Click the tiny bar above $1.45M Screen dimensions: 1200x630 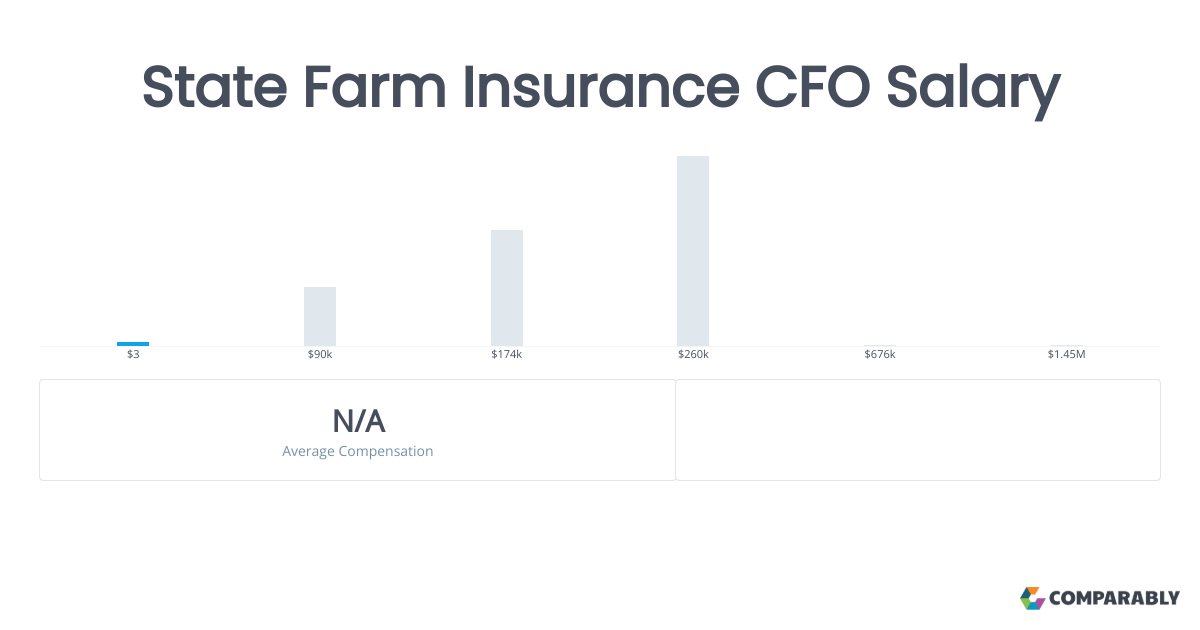[x=1066, y=345]
